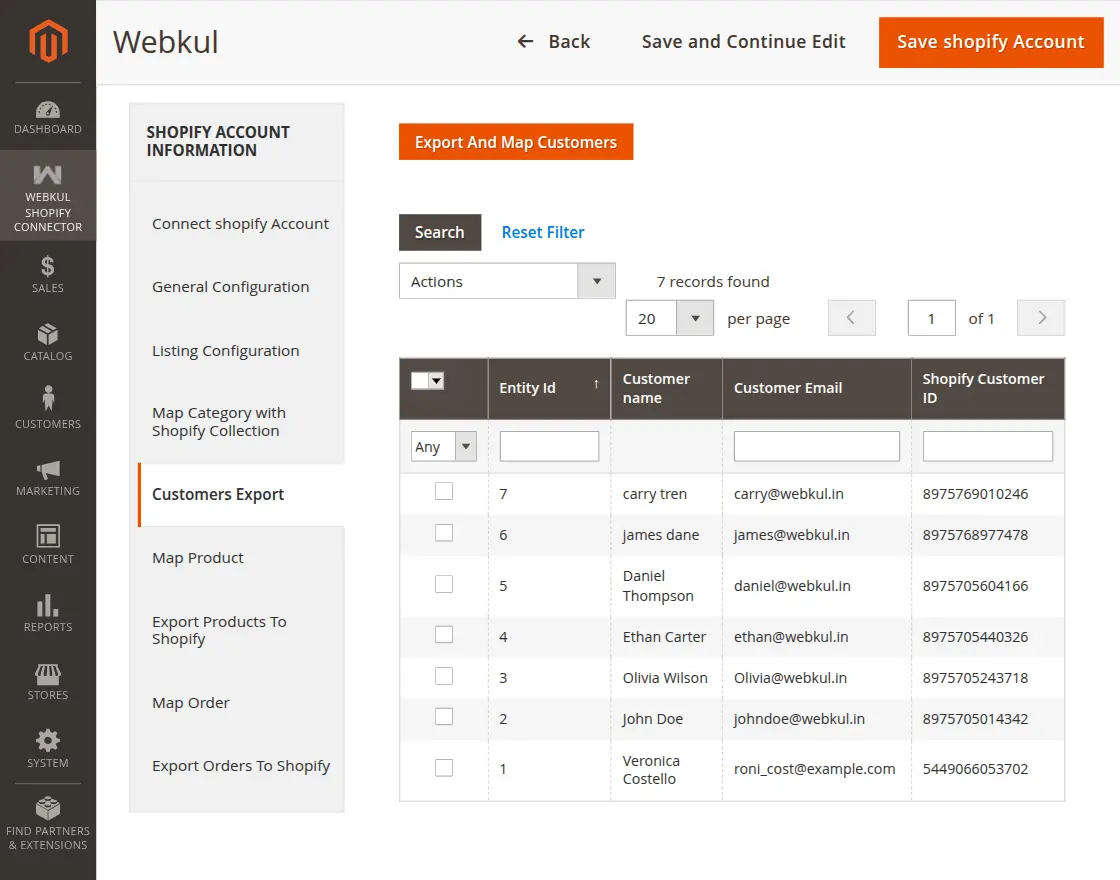Click the Search button
Viewport: 1120px width, 880px height.
pyautogui.click(x=440, y=232)
